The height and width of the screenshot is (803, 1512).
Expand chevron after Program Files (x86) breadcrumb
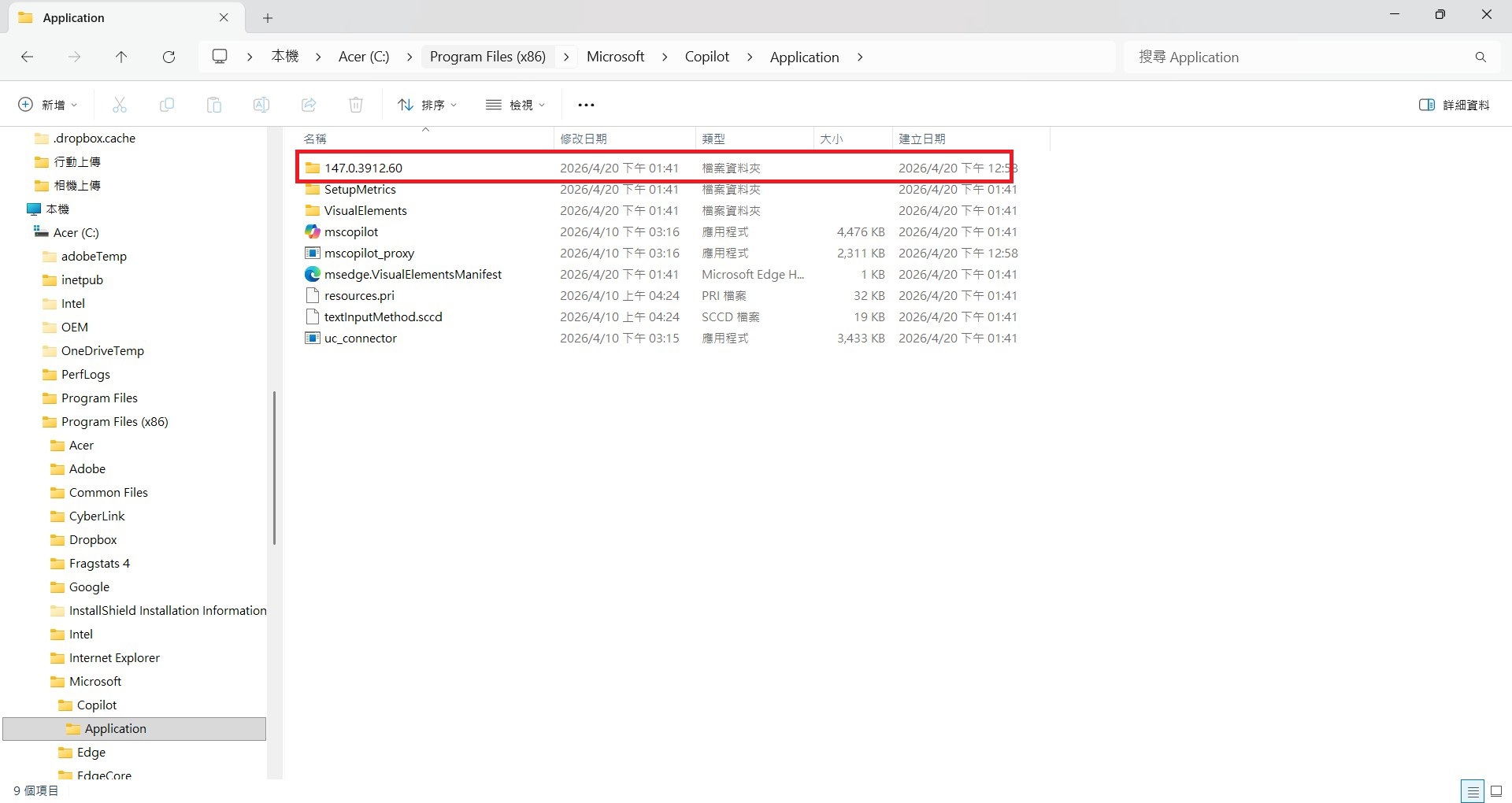tap(566, 57)
